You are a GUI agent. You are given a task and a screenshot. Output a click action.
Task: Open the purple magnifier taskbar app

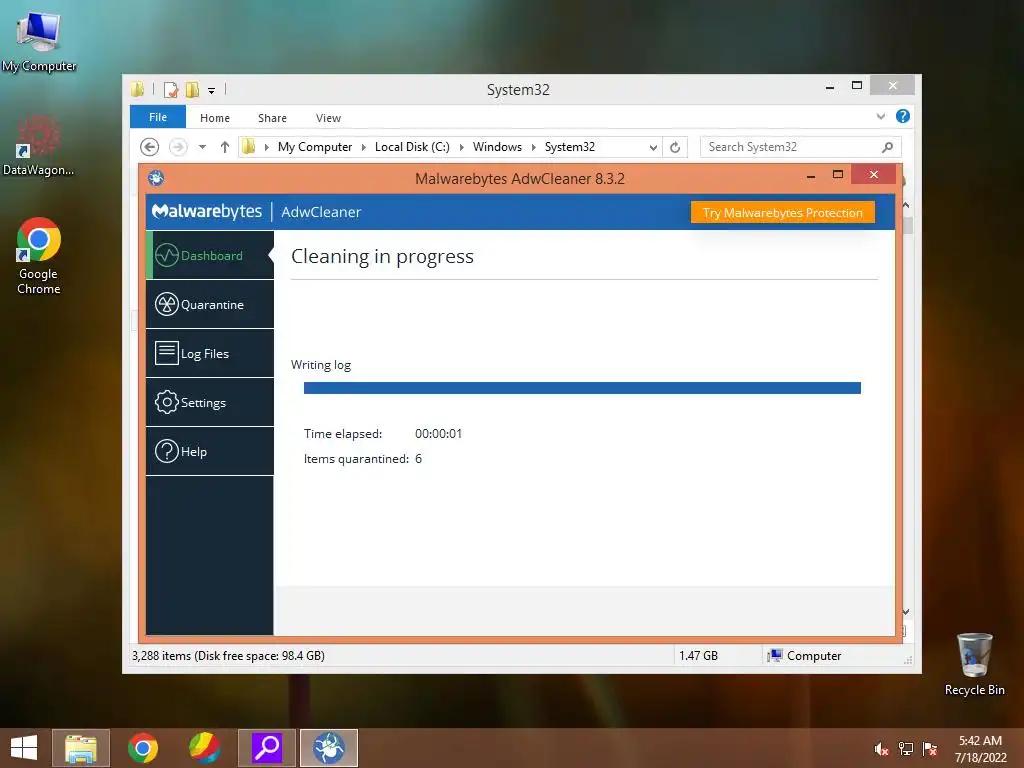click(266, 748)
